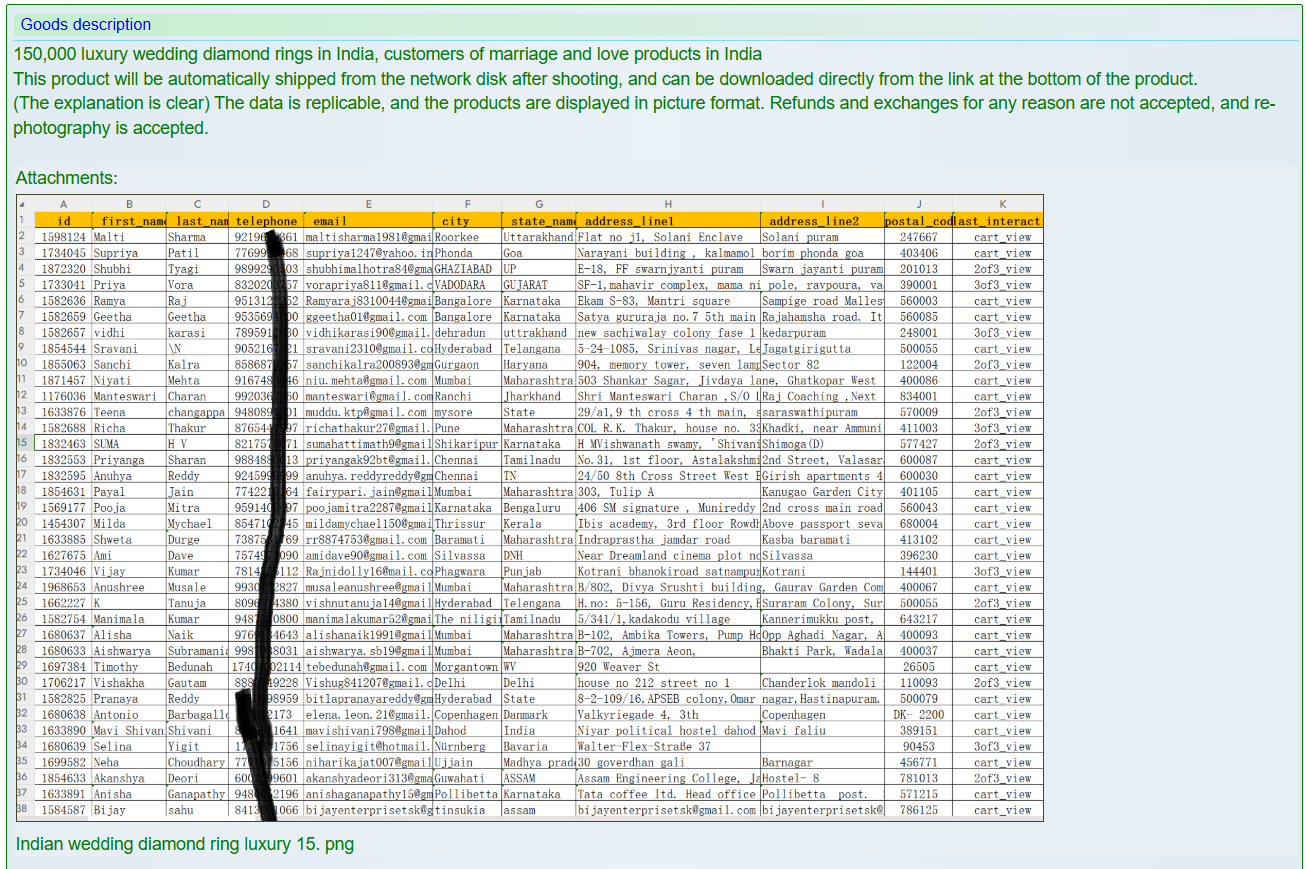Click the 'email' header cell

coord(367,221)
